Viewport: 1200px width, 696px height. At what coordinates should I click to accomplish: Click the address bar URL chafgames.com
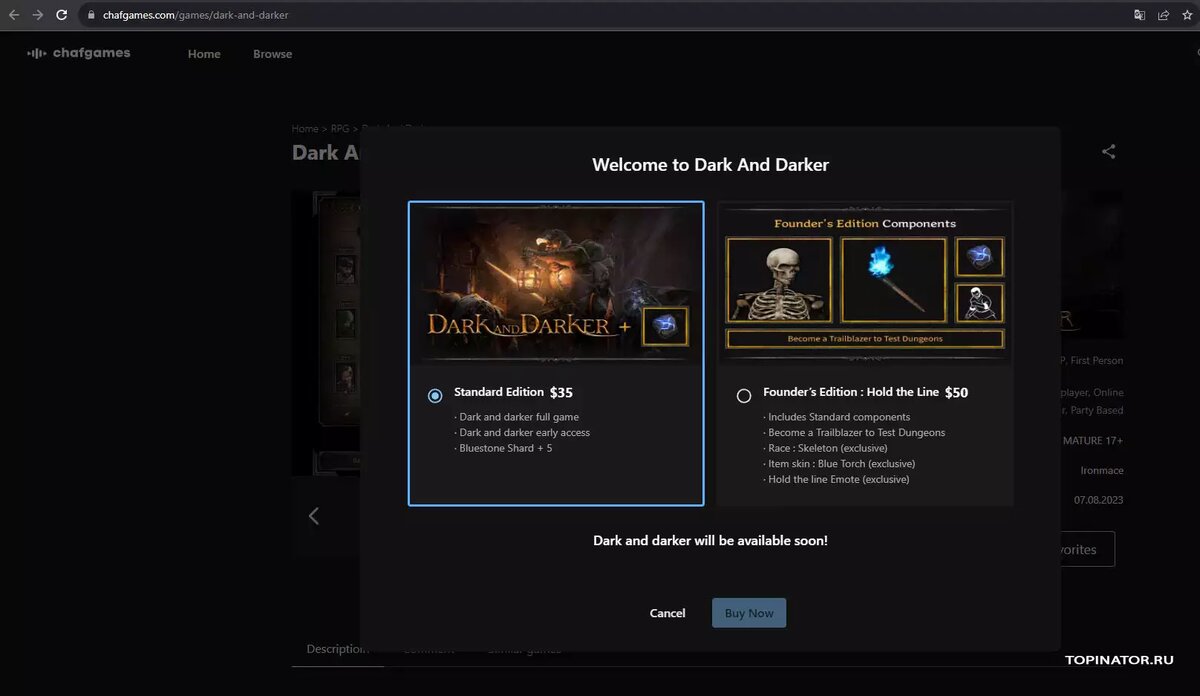coord(195,15)
